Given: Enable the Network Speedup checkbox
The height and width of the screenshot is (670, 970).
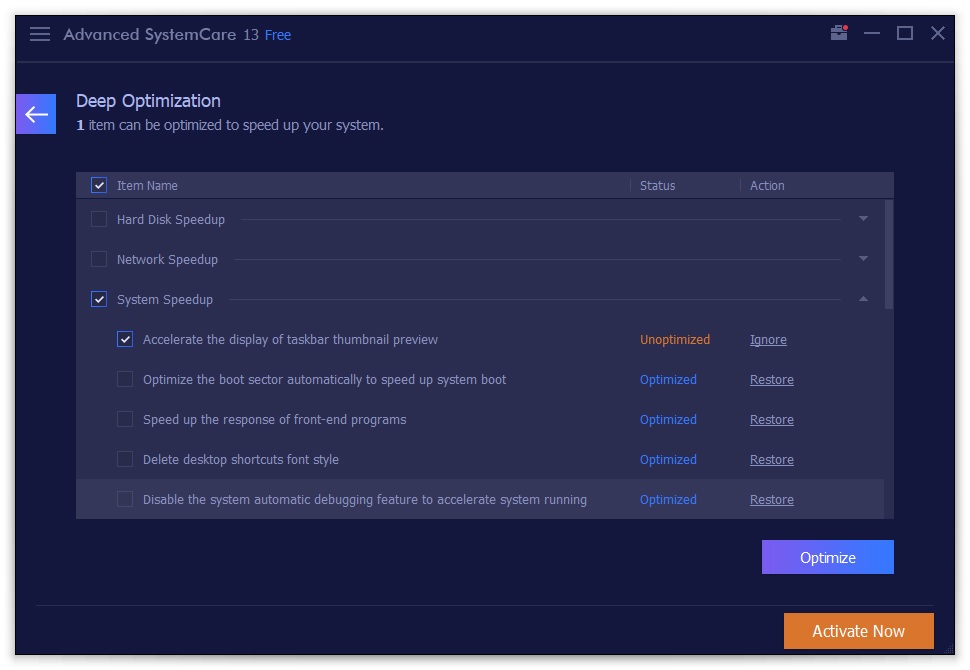Looking at the screenshot, I should [99, 259].
